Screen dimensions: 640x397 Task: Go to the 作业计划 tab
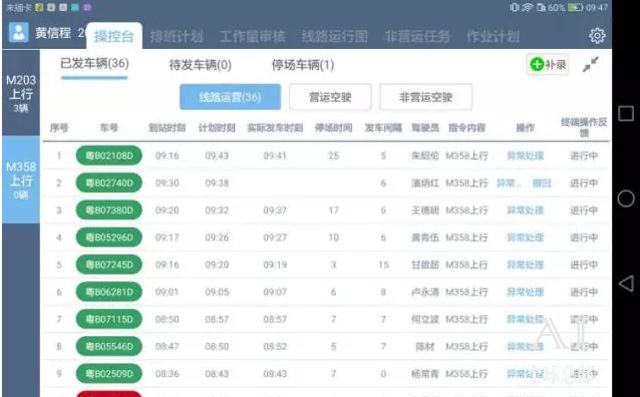pos(493,37)
